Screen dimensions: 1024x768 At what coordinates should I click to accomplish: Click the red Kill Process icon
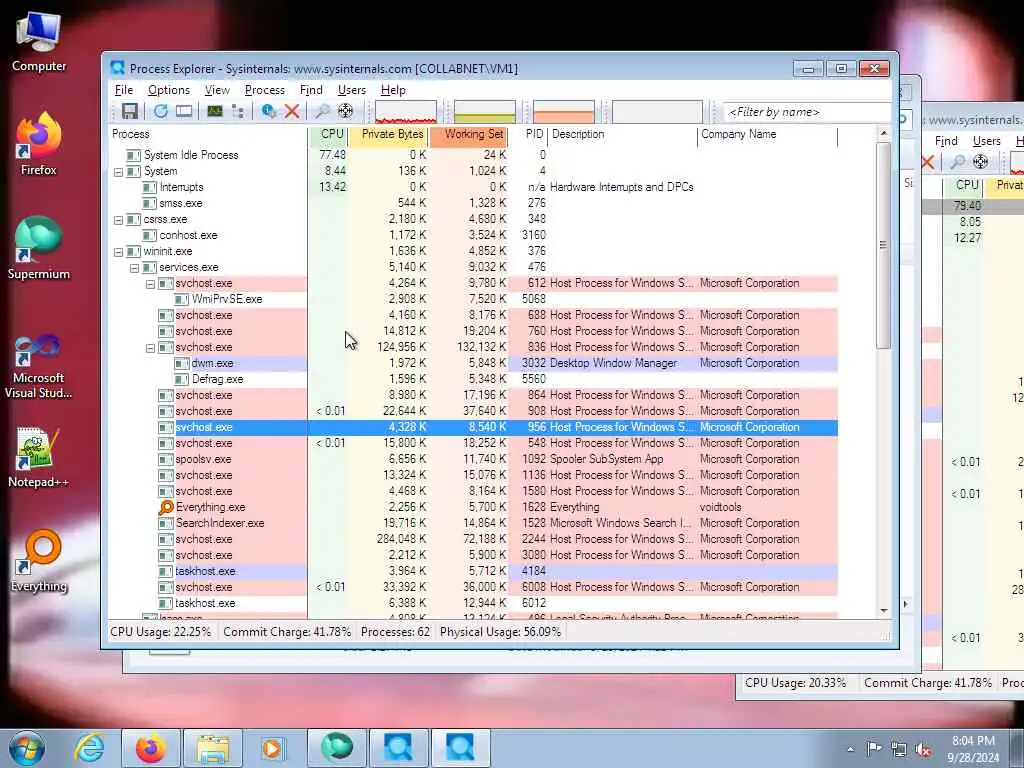tap(292, 111)
